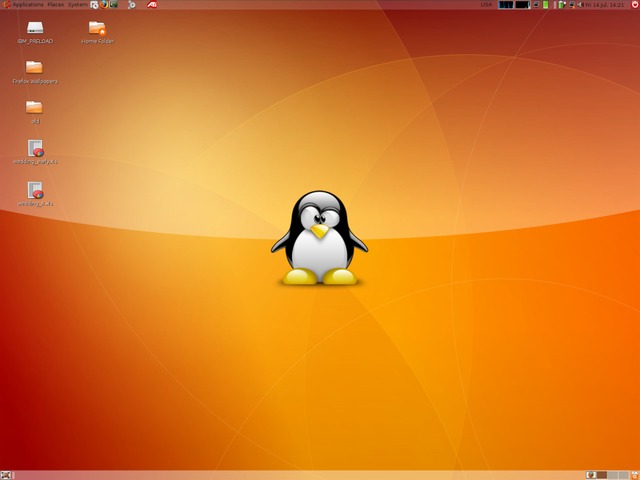640x480 pixels.
Task: Click the date and time clock
Action: click(607, 5)
